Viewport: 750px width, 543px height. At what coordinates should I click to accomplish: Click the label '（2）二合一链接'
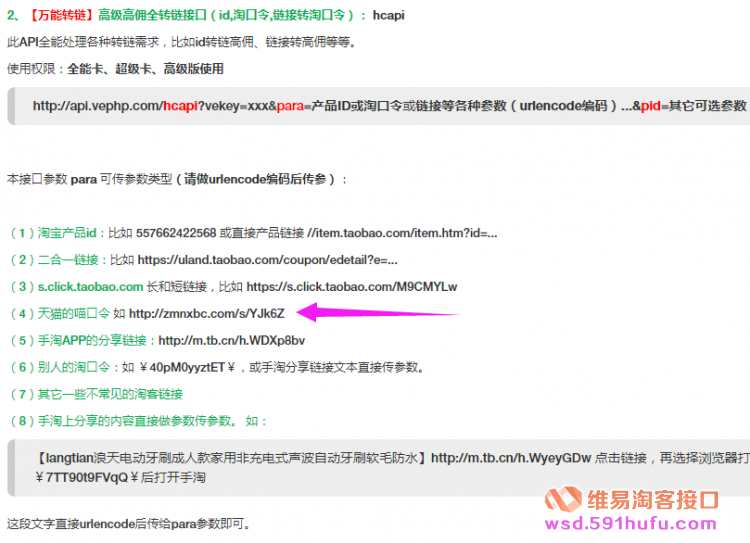pyautogui.click(x=53, y=260)
